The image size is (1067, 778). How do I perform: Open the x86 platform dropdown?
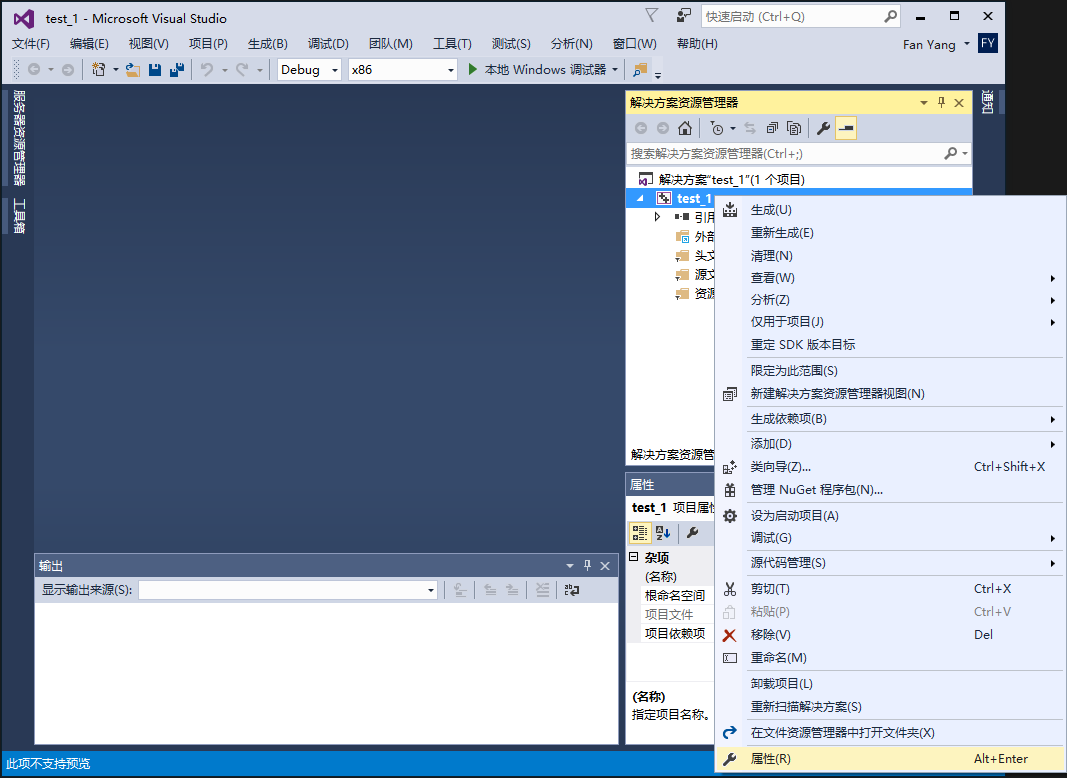coord(402,70)
